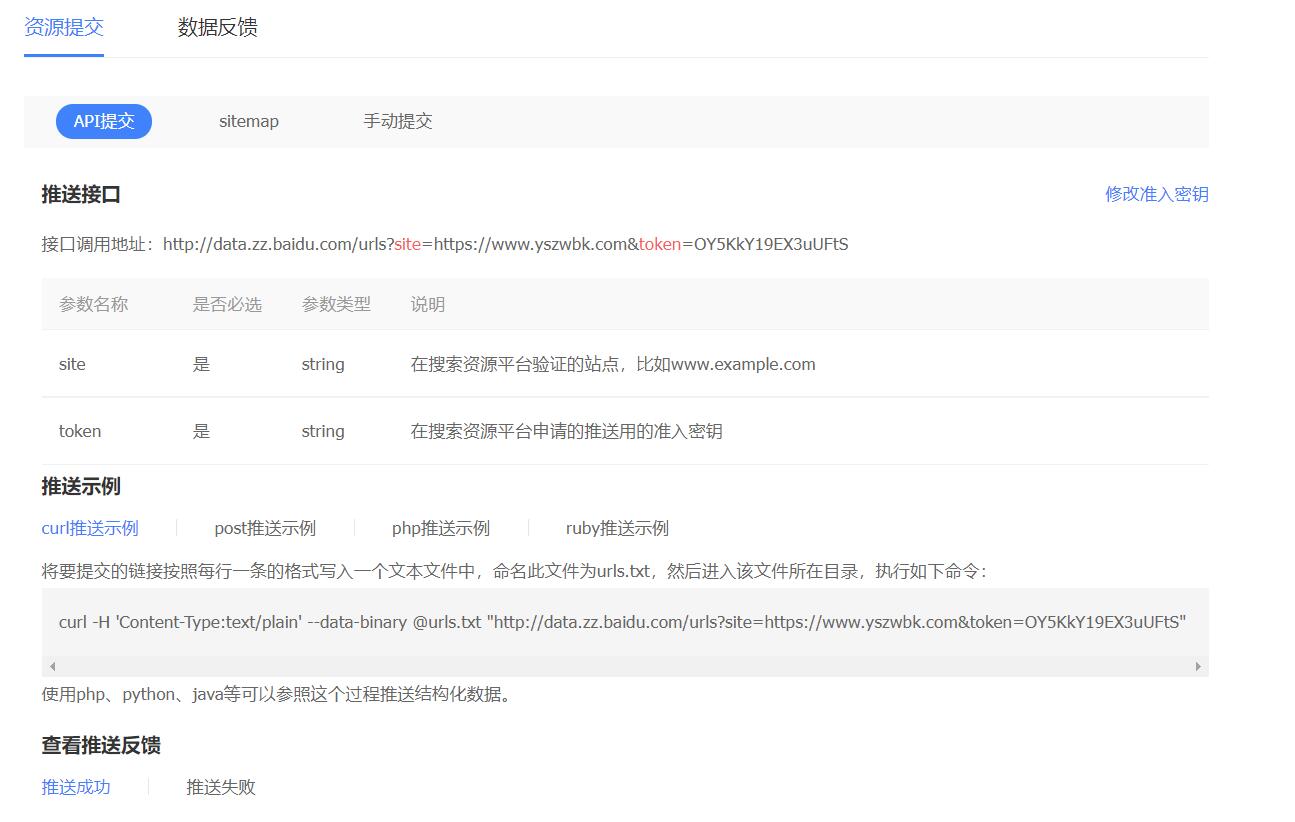Screen dimensions: 1295x822
Task: Show the curl推送示例 example
Action: [x=90, y=528]
